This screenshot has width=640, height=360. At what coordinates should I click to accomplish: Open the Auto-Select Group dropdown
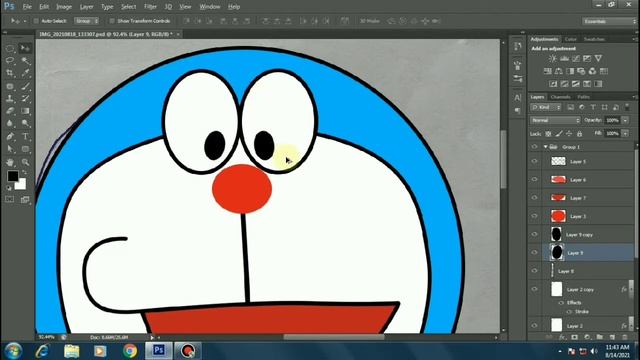(x=87, y=21)
